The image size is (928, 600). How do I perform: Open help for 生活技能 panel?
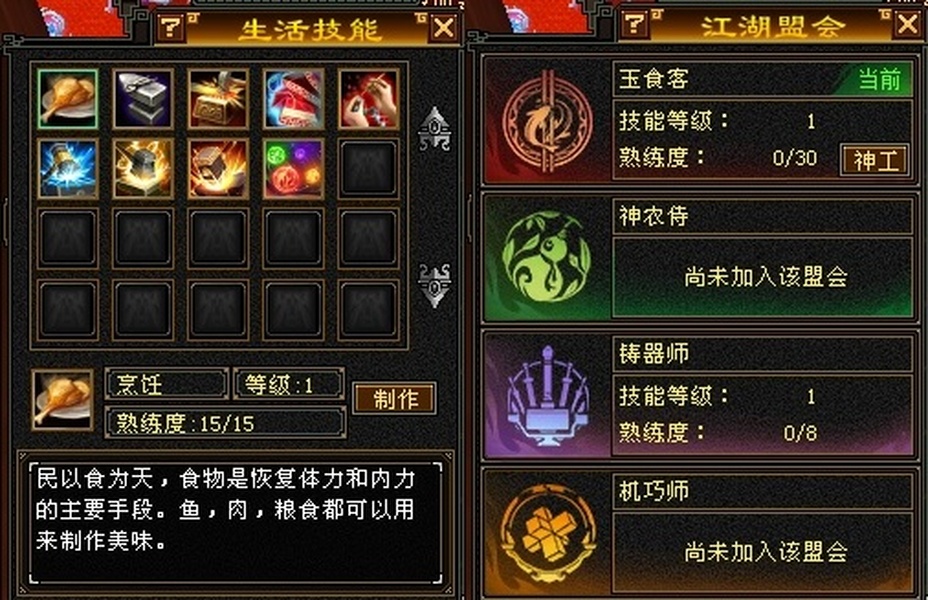click(170, 27)
